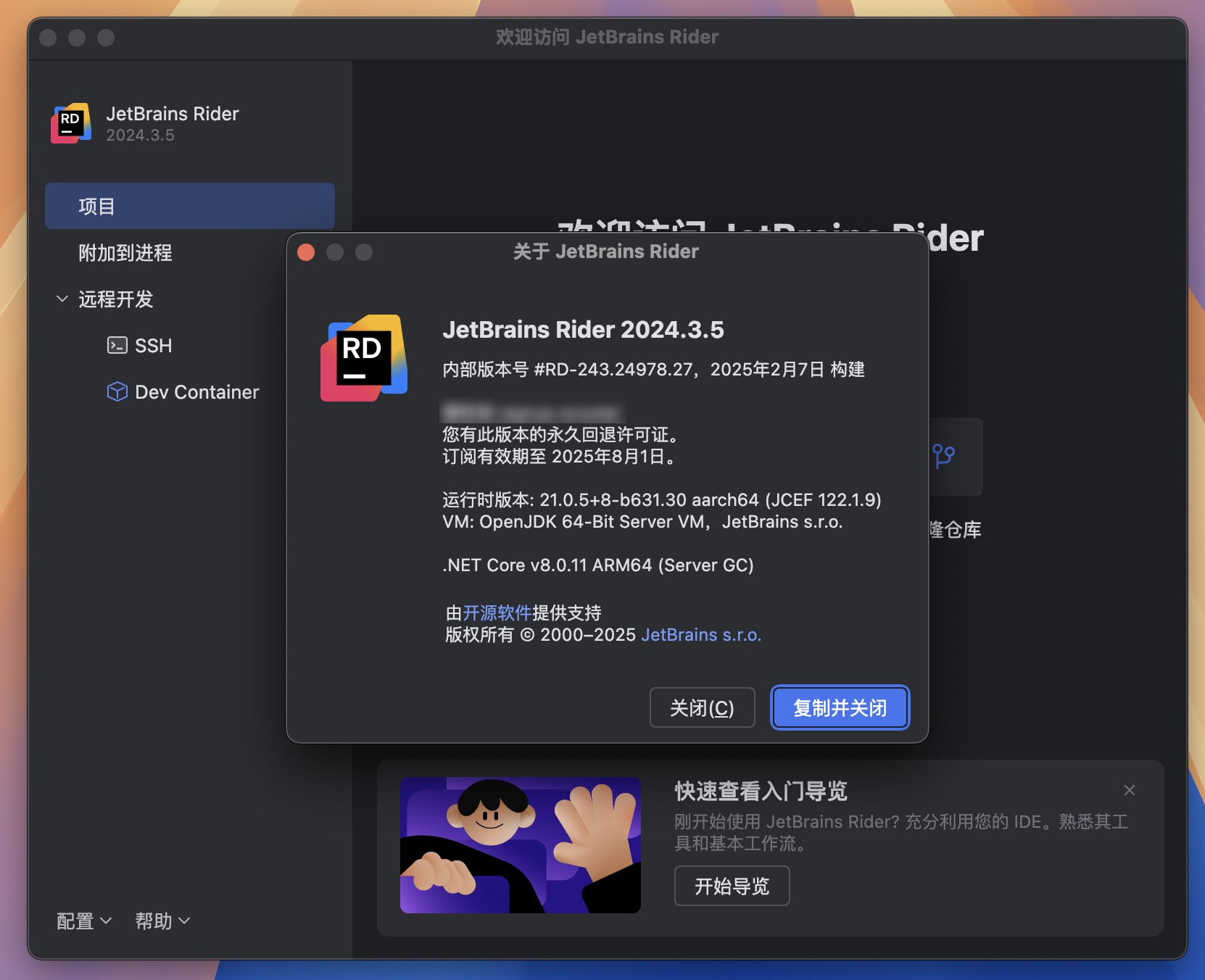The height and width of the screenshot is (980, 1205).
Task: Click the onboarding tour illustration thumbnail
Action: pos(520,844)
